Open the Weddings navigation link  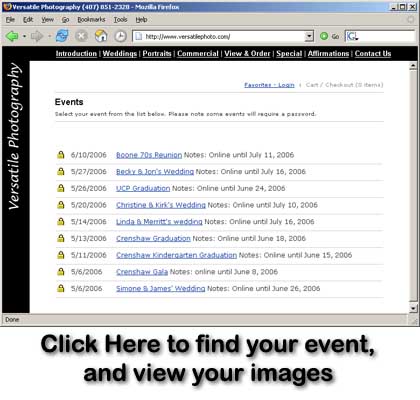(120, 54)
